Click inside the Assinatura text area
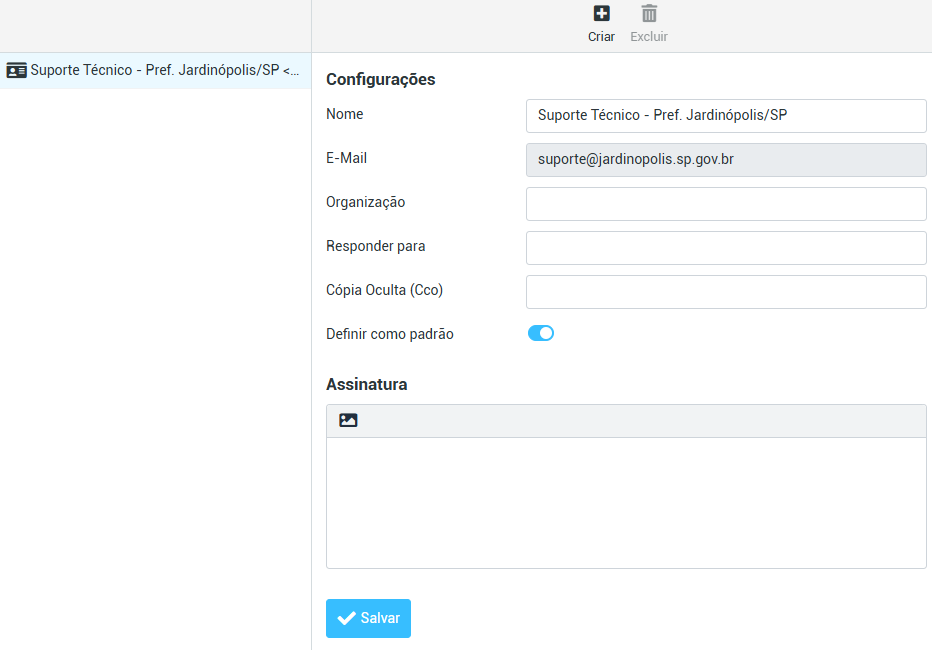 (x=626, y=502)
